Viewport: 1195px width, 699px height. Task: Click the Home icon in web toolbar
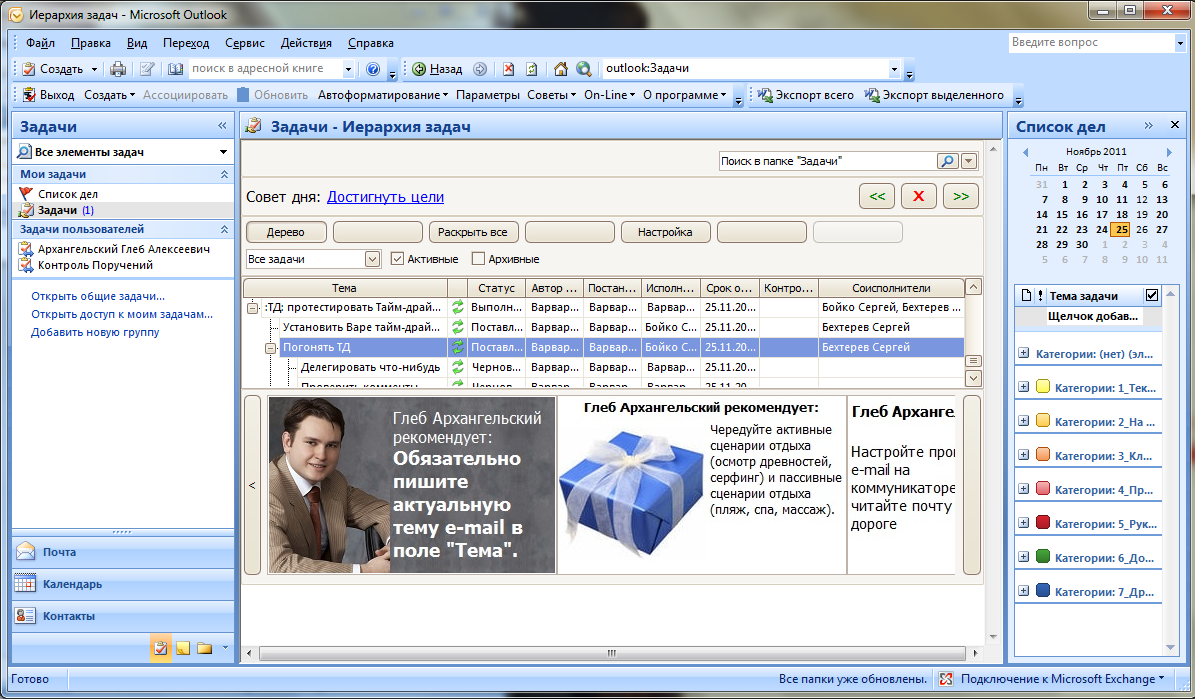(x=560, y=69)
